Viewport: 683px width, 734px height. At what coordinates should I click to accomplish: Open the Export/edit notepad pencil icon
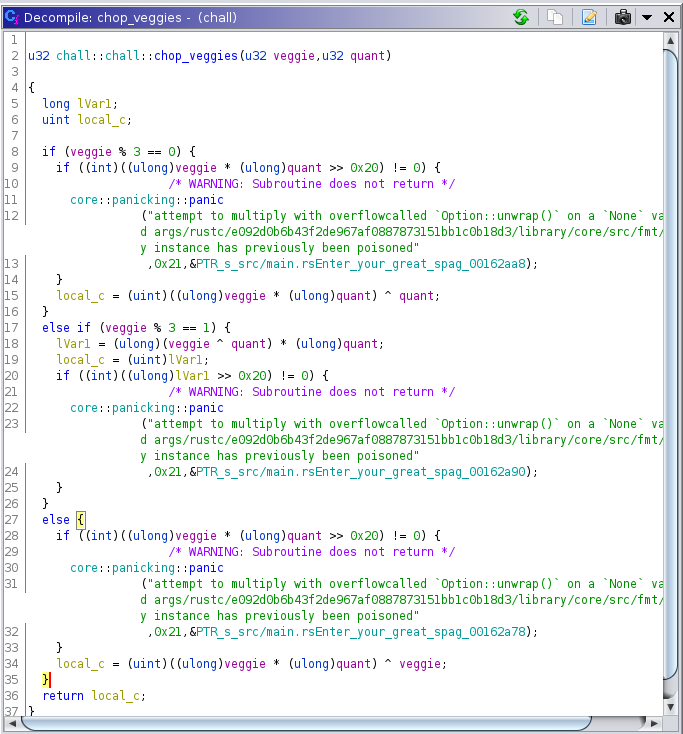[589, 18]
